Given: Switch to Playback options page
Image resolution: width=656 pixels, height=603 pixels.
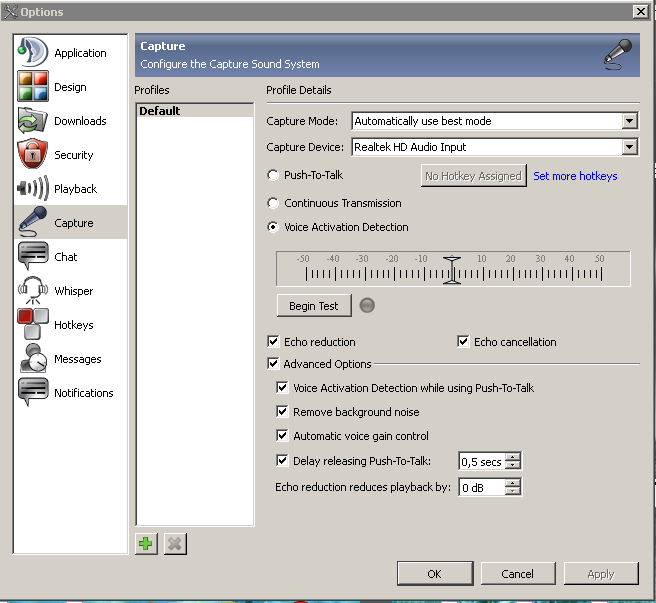Looking at the screenshot, I should [x=70, y=188].
